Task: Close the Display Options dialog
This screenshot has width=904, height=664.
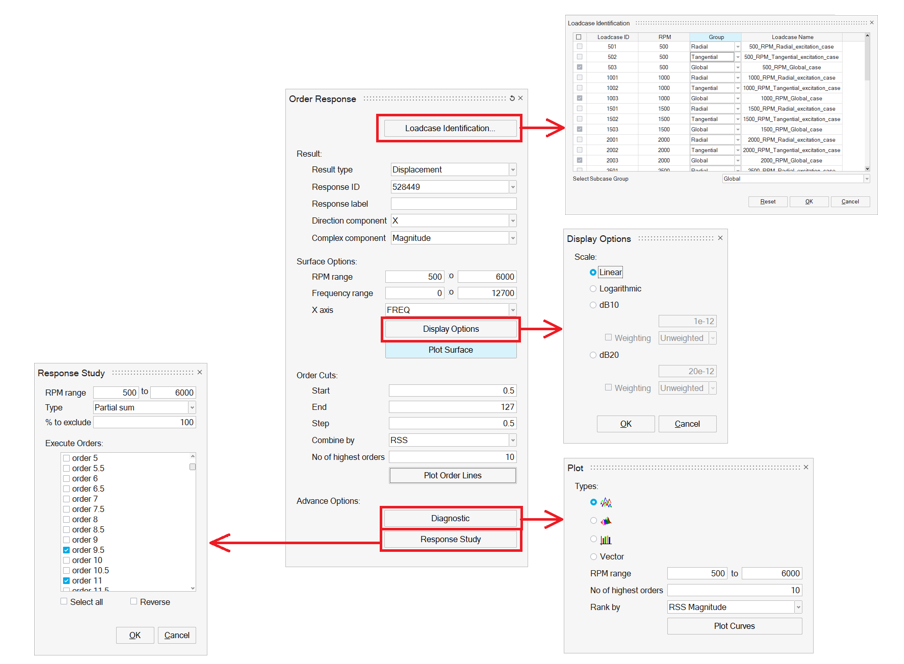Action: (x=720, y=239)
